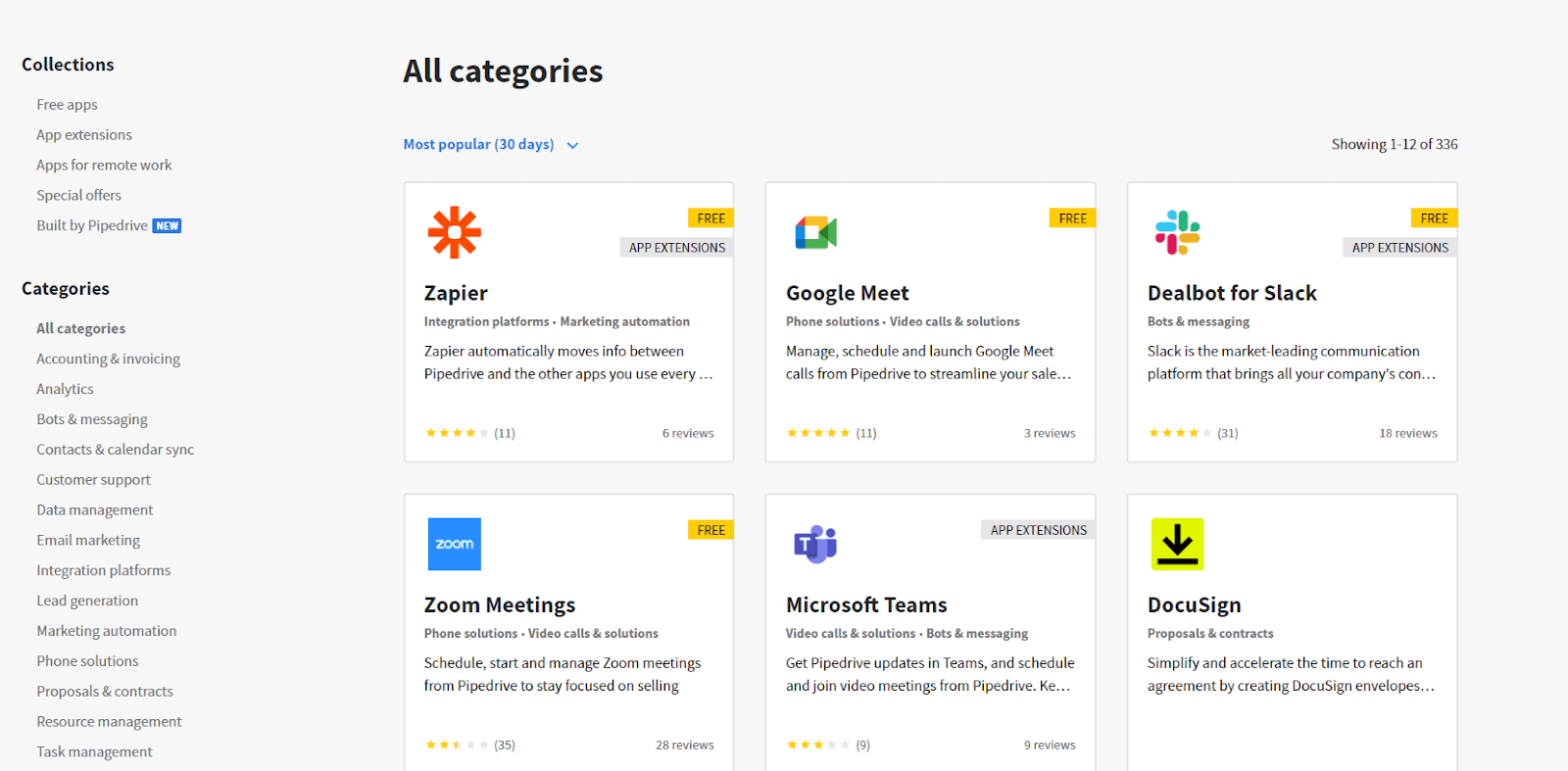Viewport: 1568px width, 771px height.
Task: Select the Email marketing category
Action: (88, 540)
